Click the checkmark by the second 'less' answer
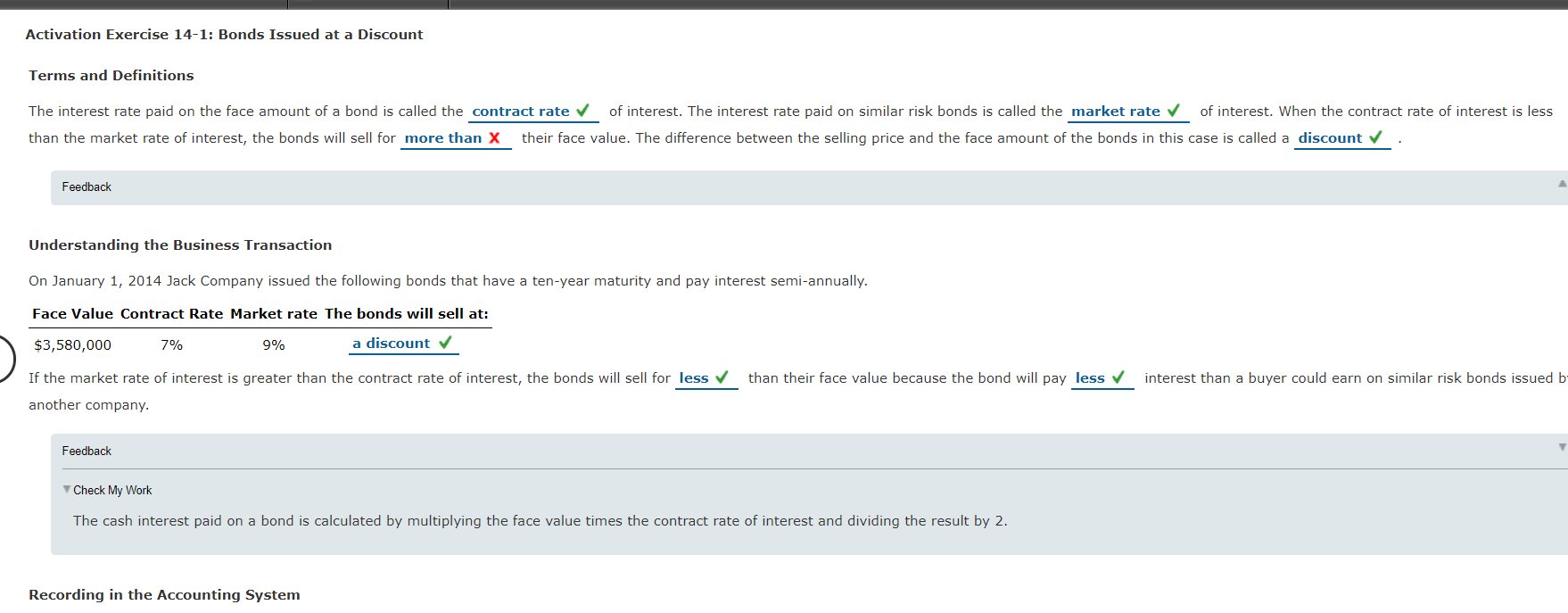 [1118, 377]
